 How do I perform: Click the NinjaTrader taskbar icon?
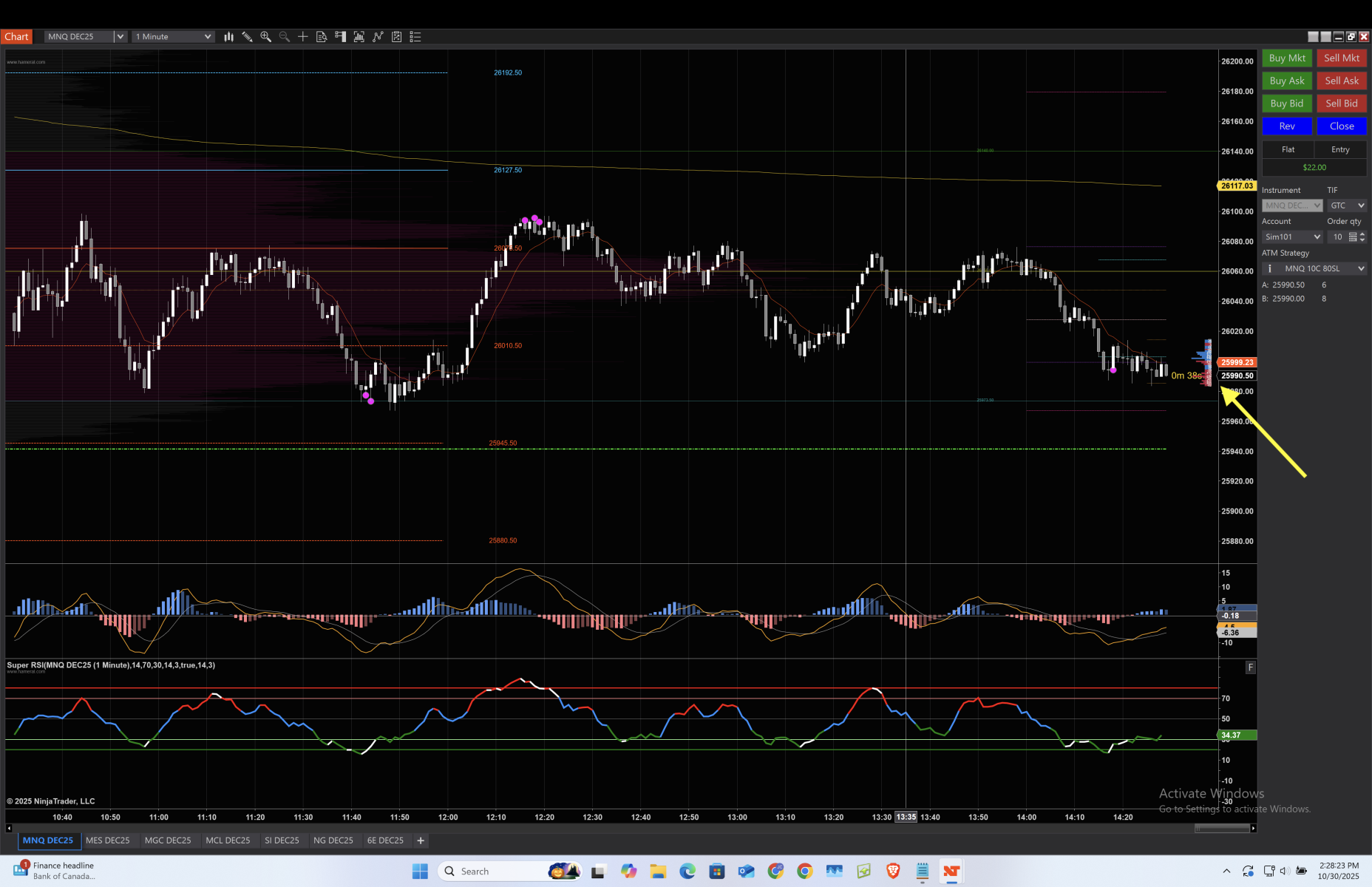[x=951, y=871]
